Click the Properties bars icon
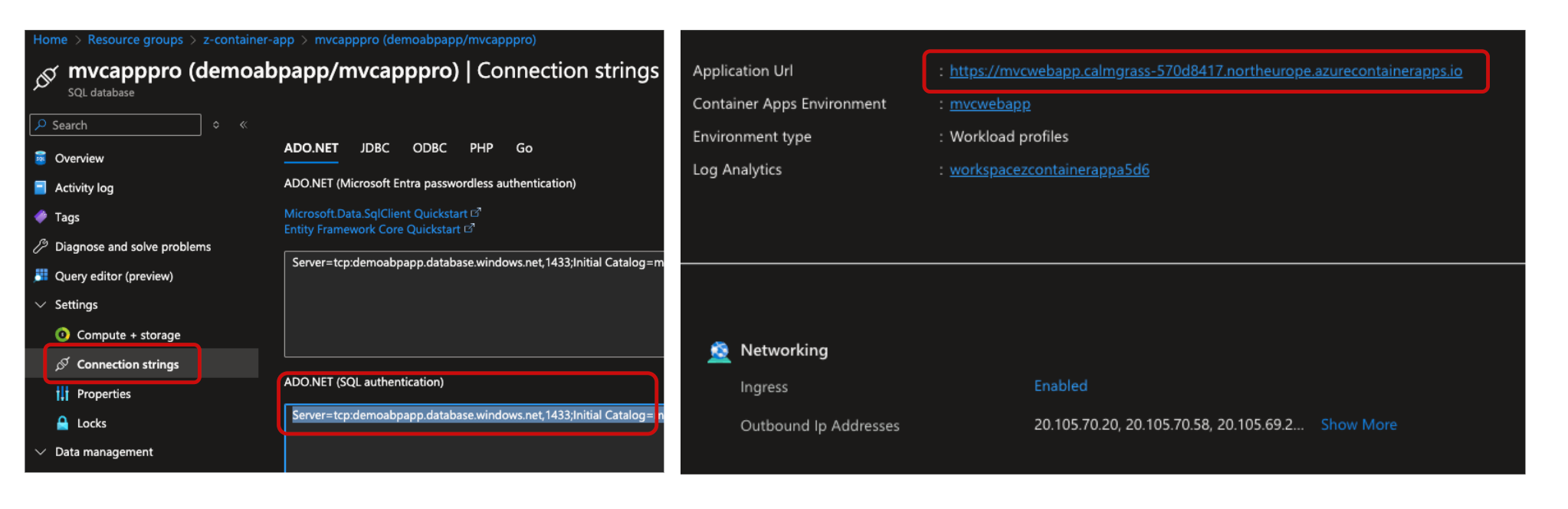The image size is (1568, 509). [x=63, y=394]
